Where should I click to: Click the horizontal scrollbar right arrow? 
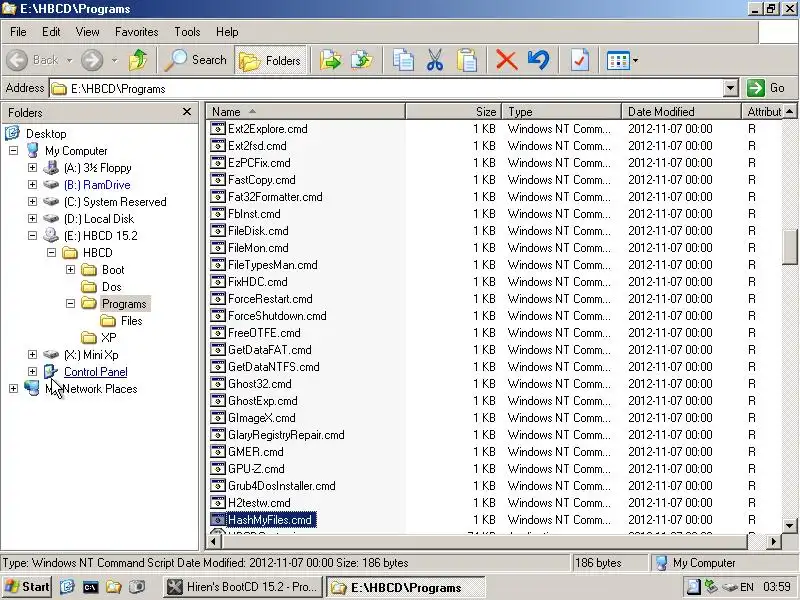coord(774,541)
